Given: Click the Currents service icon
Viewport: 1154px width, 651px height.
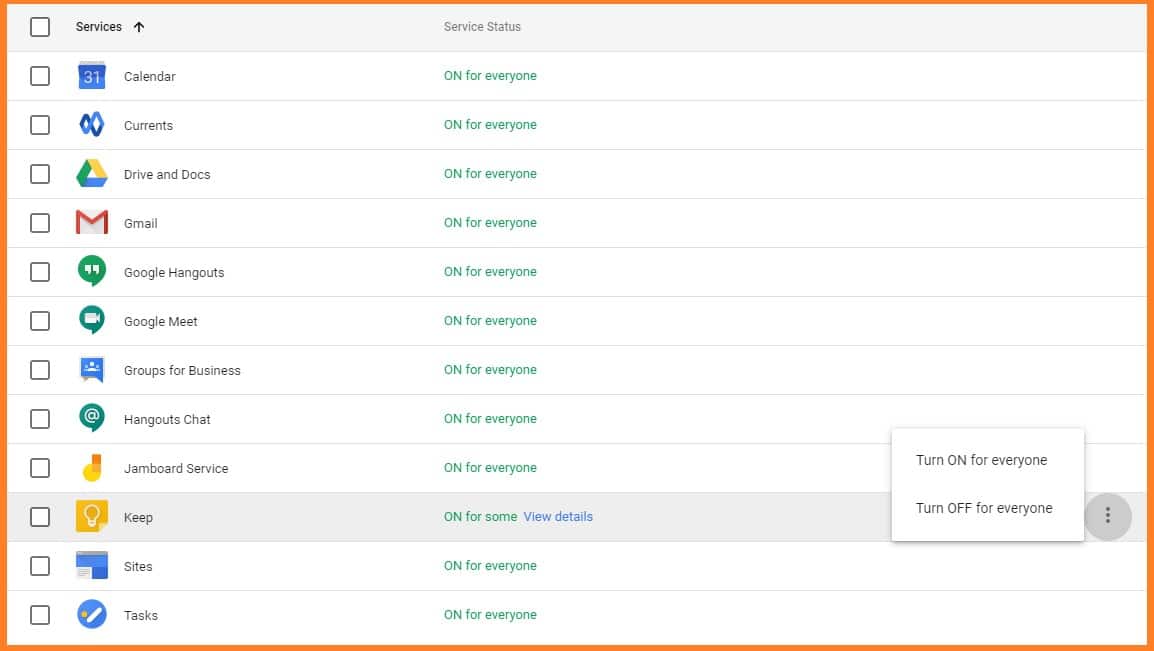Looking at the screenshot, I should point(92,125).
